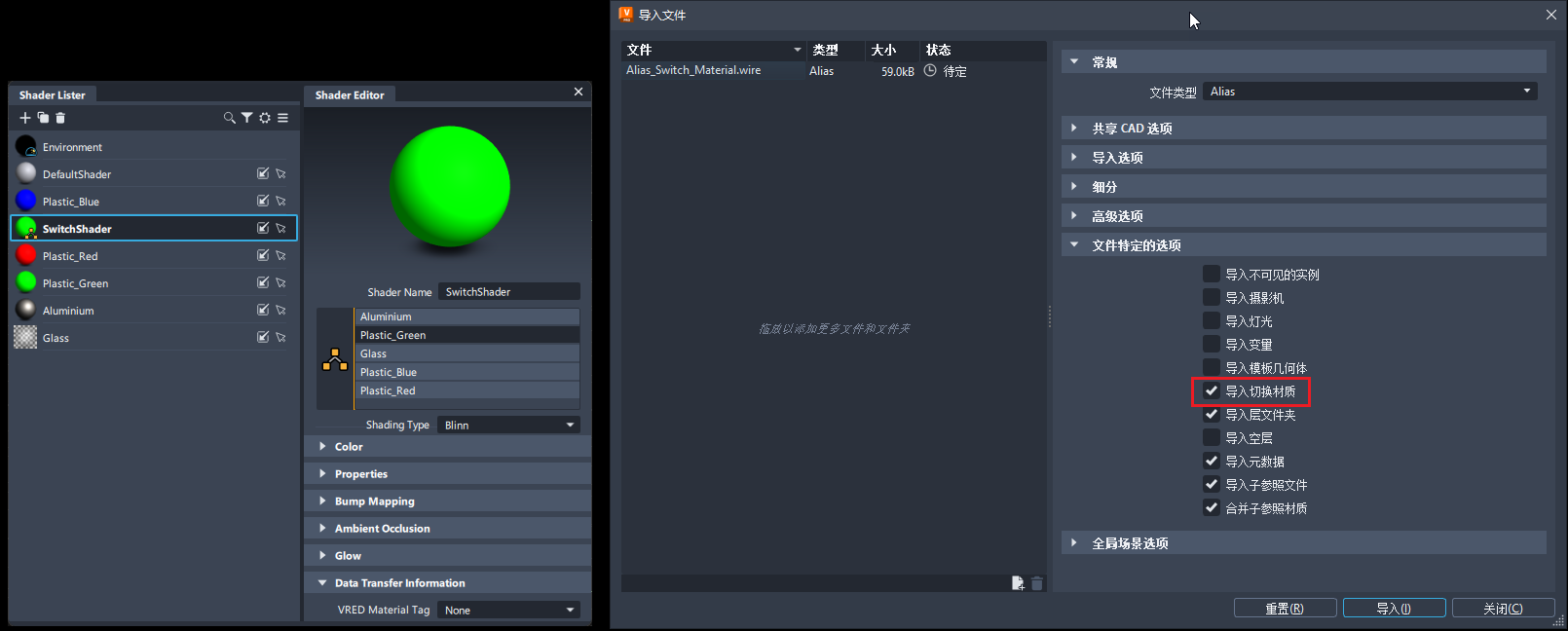Uncheck 导入子参照文件 checkbox
This screenshot has width=1568, height=631.
(1212, 484)
